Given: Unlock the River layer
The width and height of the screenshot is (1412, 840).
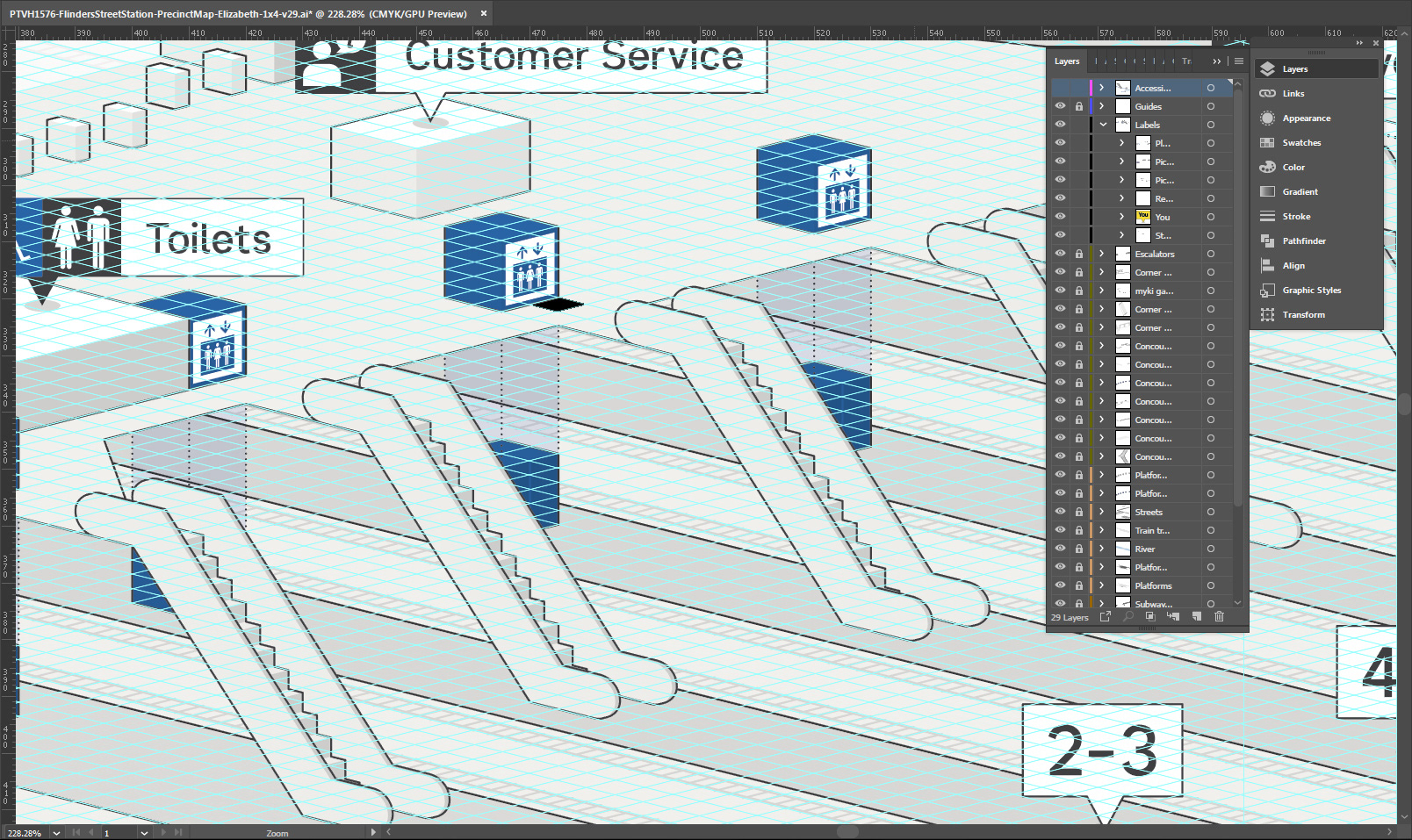Looking at the screenshot, I should (1079, 549).
